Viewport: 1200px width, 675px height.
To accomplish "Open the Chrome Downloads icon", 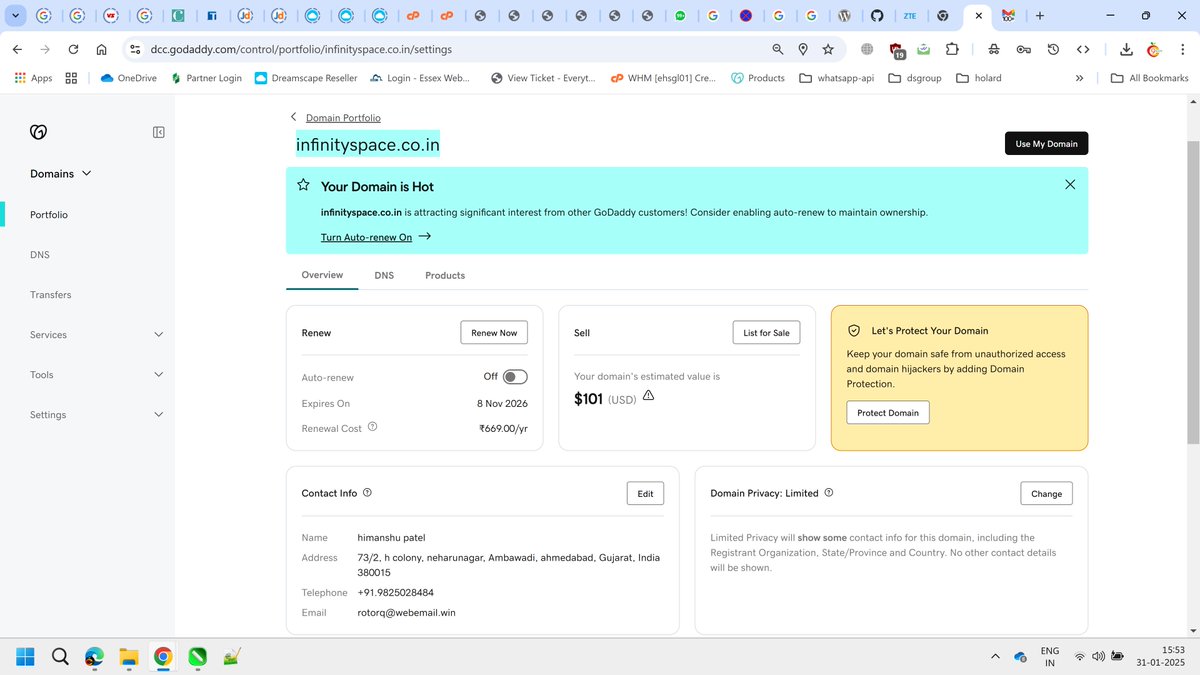I will [1127, 49].
